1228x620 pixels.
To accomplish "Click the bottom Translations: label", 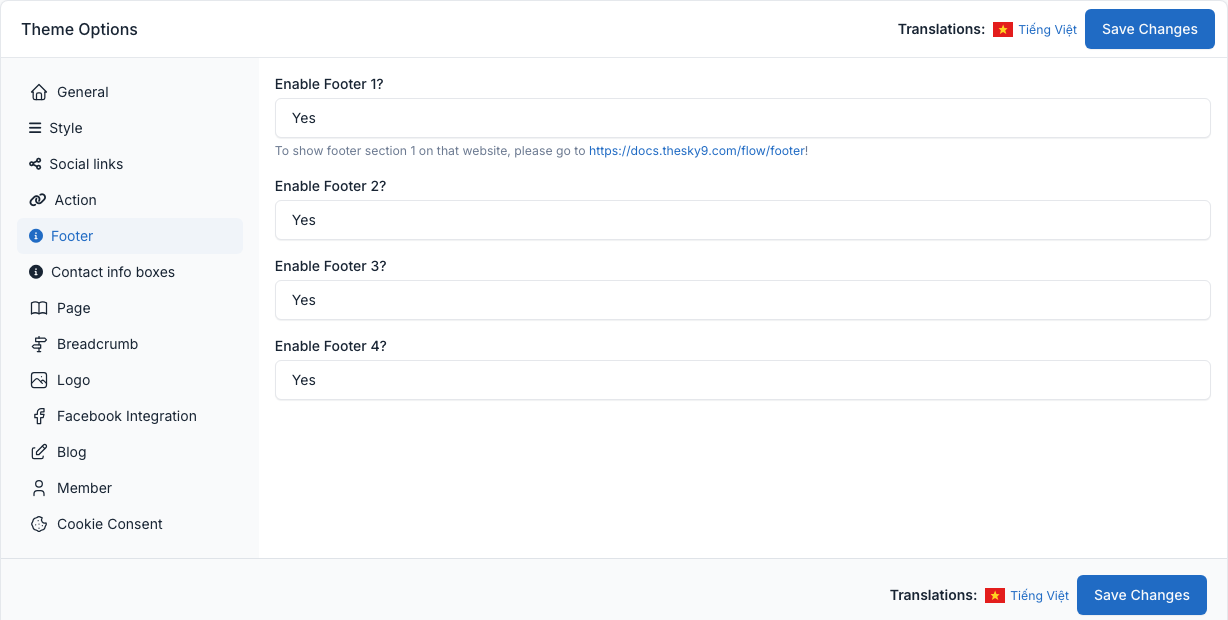I will (x=933, y=595).
